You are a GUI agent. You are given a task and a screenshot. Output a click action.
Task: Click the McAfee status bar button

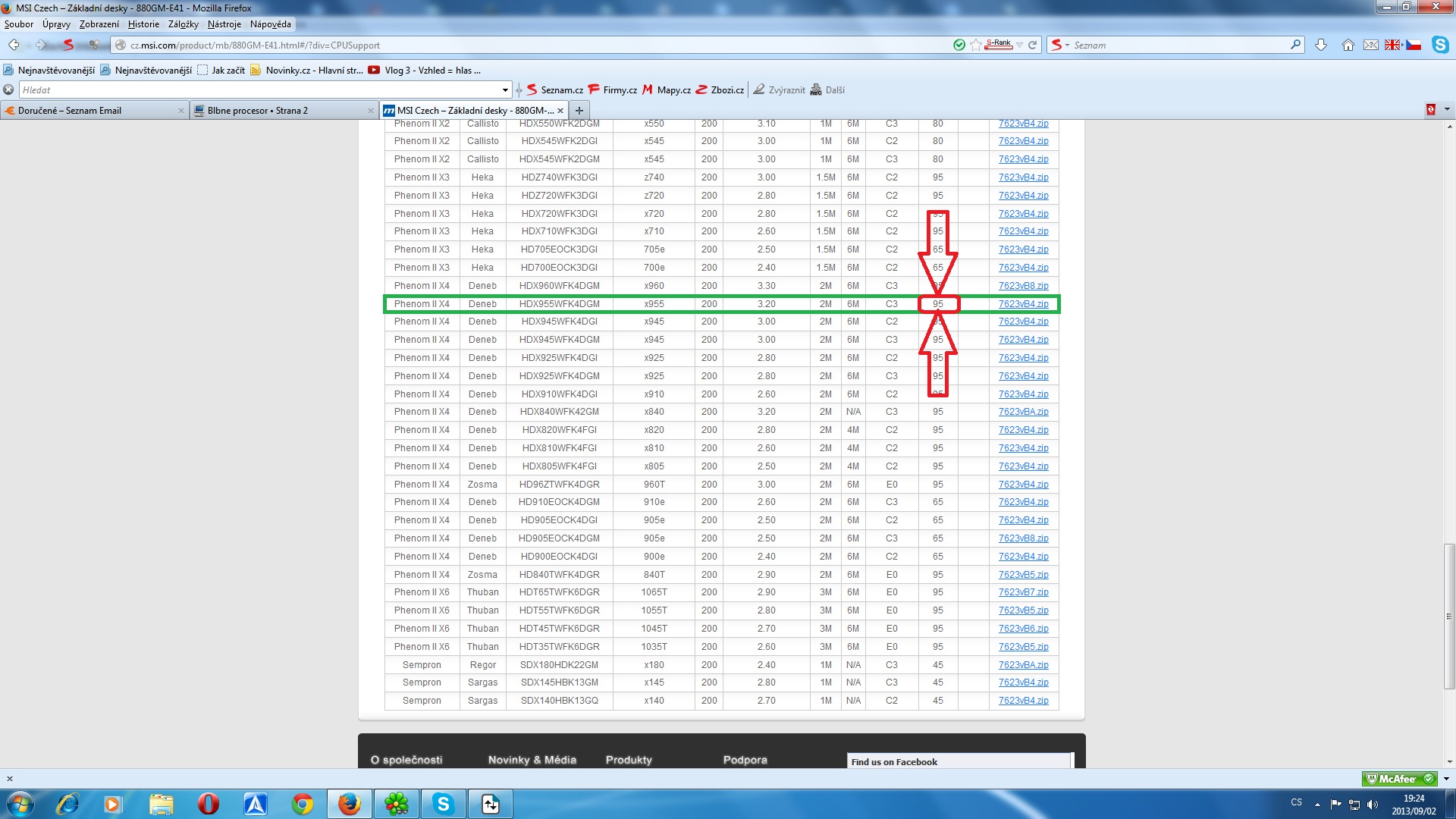pos(1399,779)
